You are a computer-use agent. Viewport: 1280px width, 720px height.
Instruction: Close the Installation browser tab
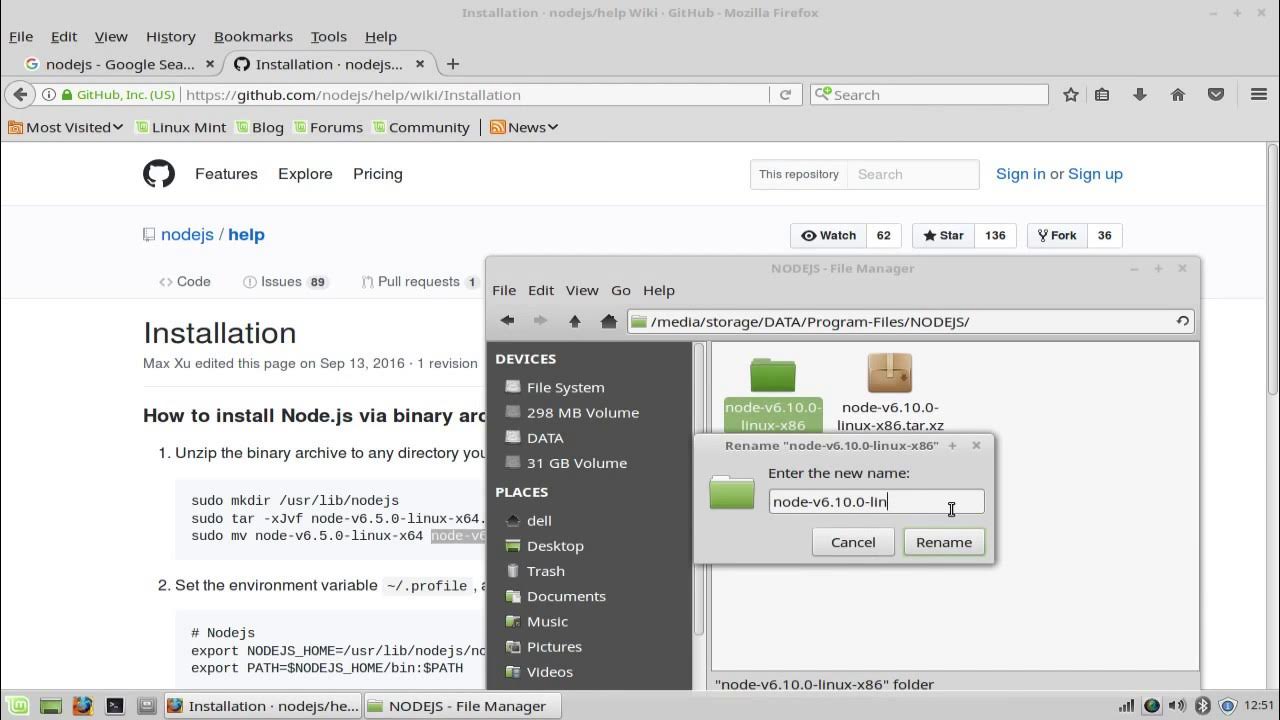pos(420,64)
